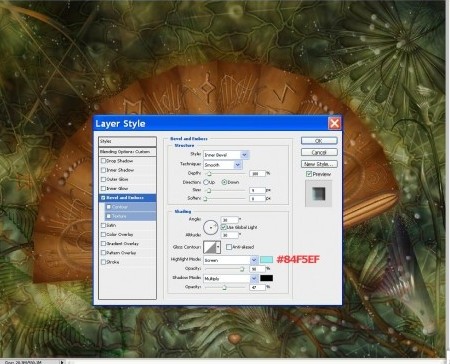Open the bevel Style dropdown (Inner Bevel)

[x=226, y=155]
